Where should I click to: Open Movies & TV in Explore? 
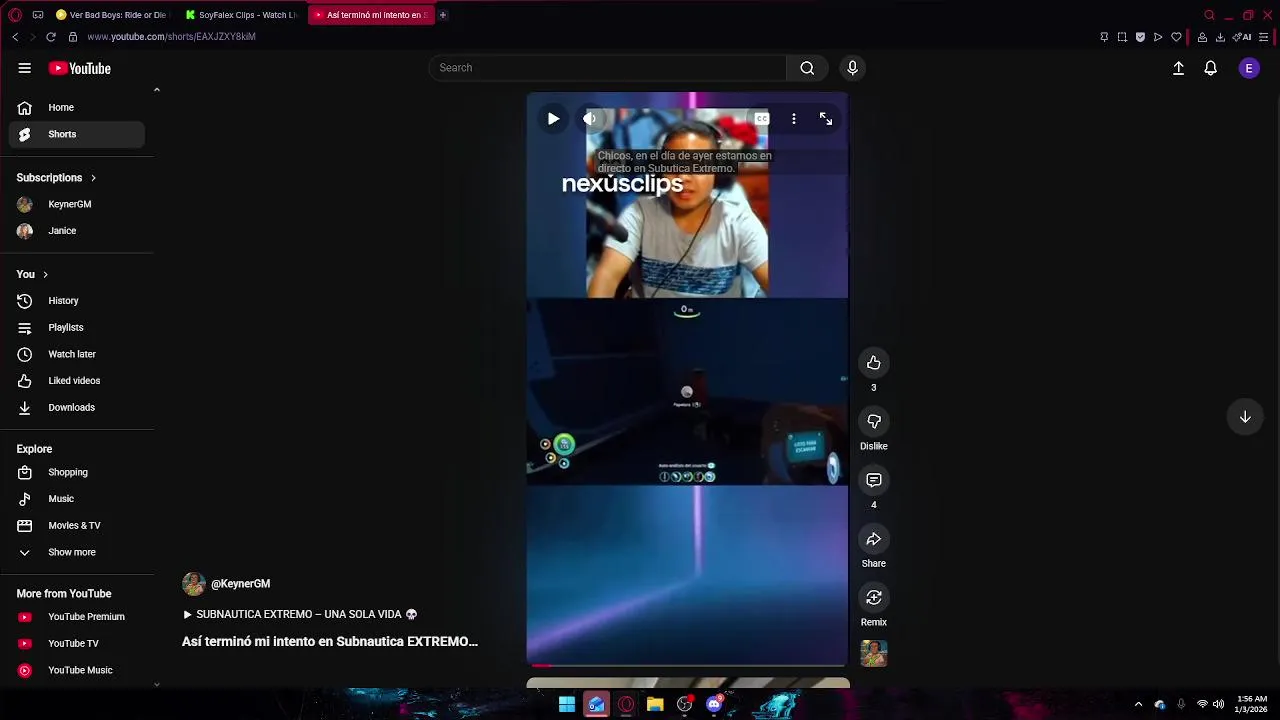(x=77, y=525)
